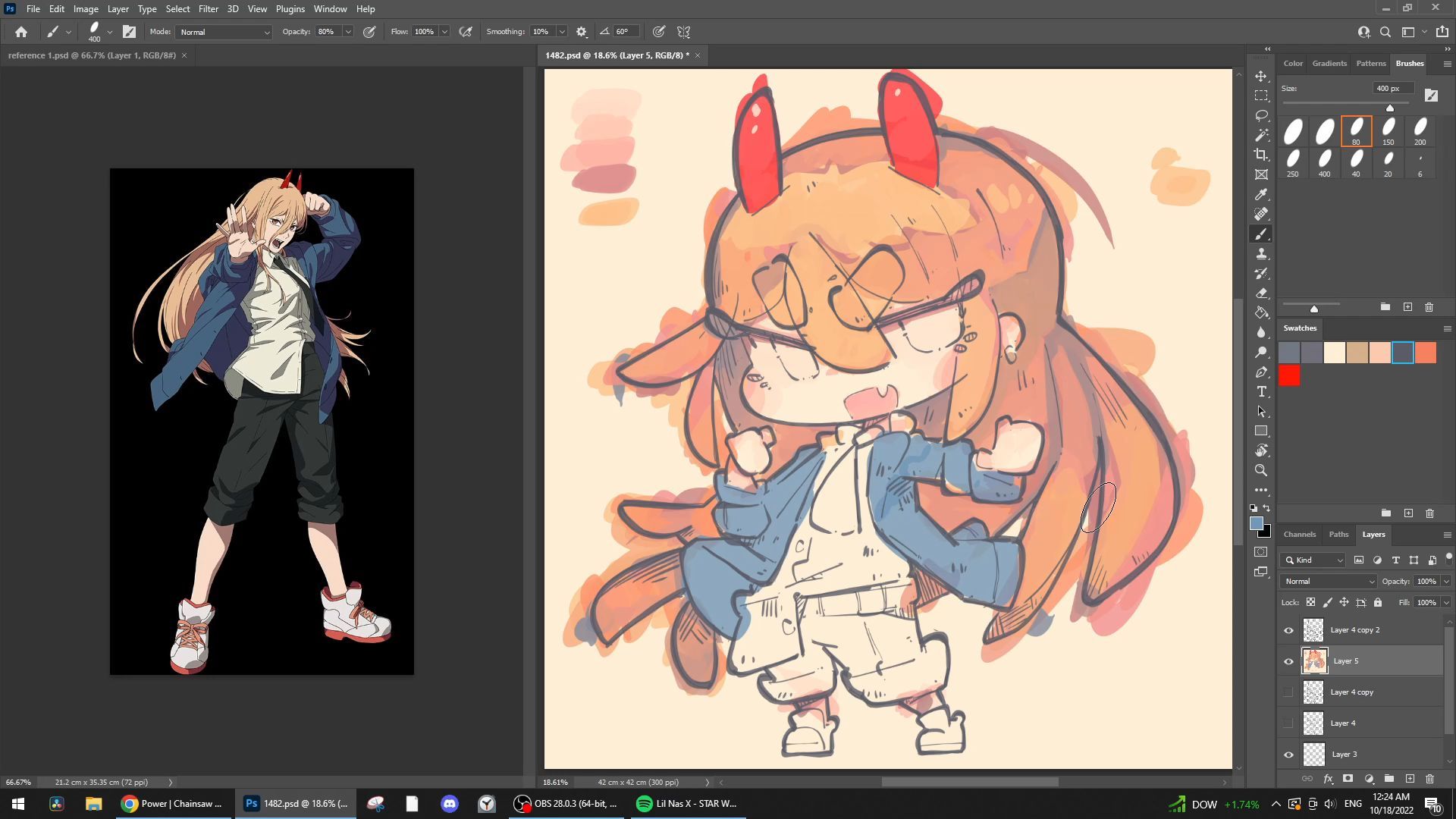
Task: Select the Crop tool
Action: click(x=1261, y=155)
